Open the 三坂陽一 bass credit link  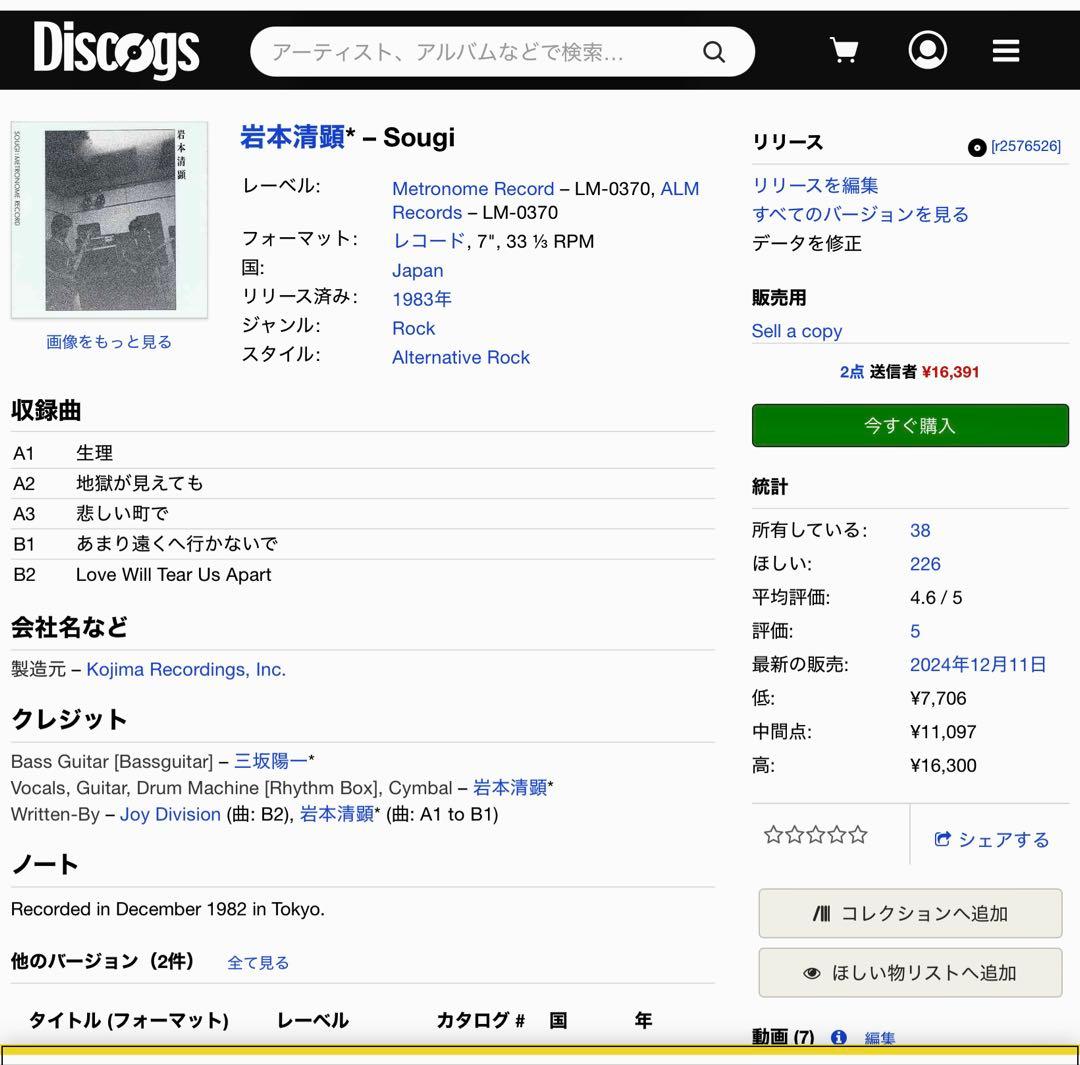pos(271,761)
